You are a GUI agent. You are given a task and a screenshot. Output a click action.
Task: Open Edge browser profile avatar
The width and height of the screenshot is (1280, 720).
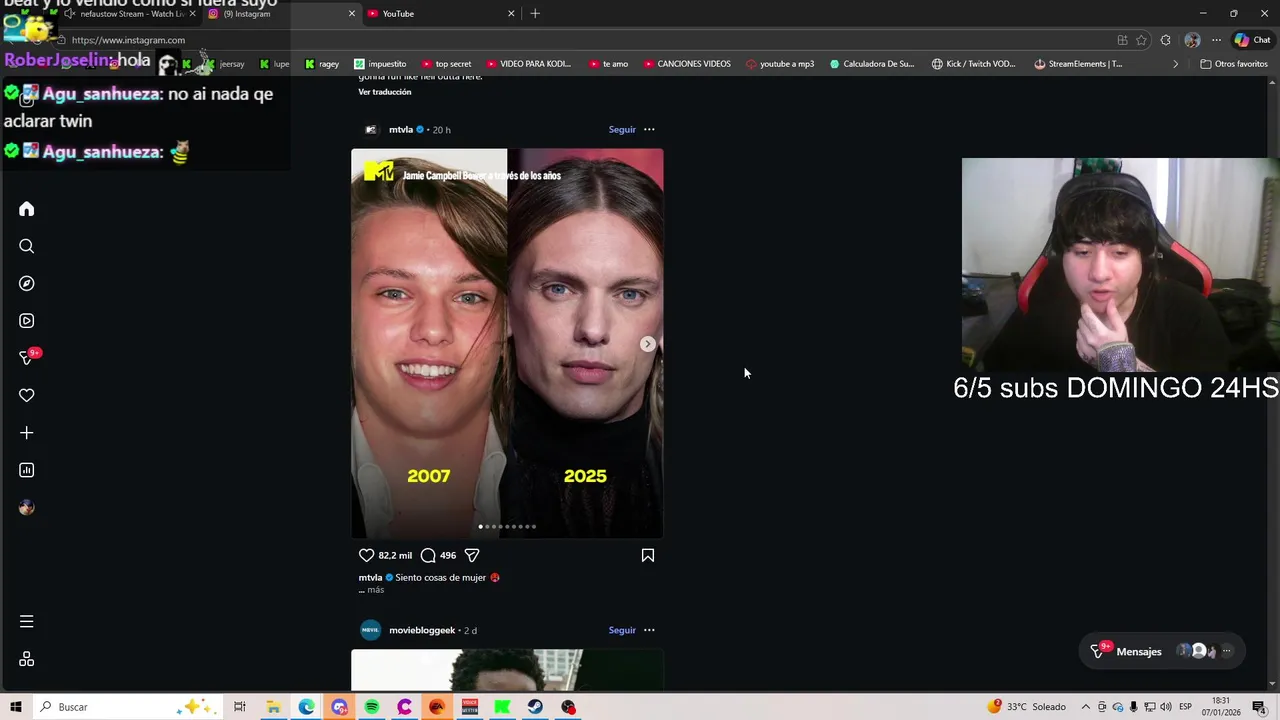coord(1192,40)
